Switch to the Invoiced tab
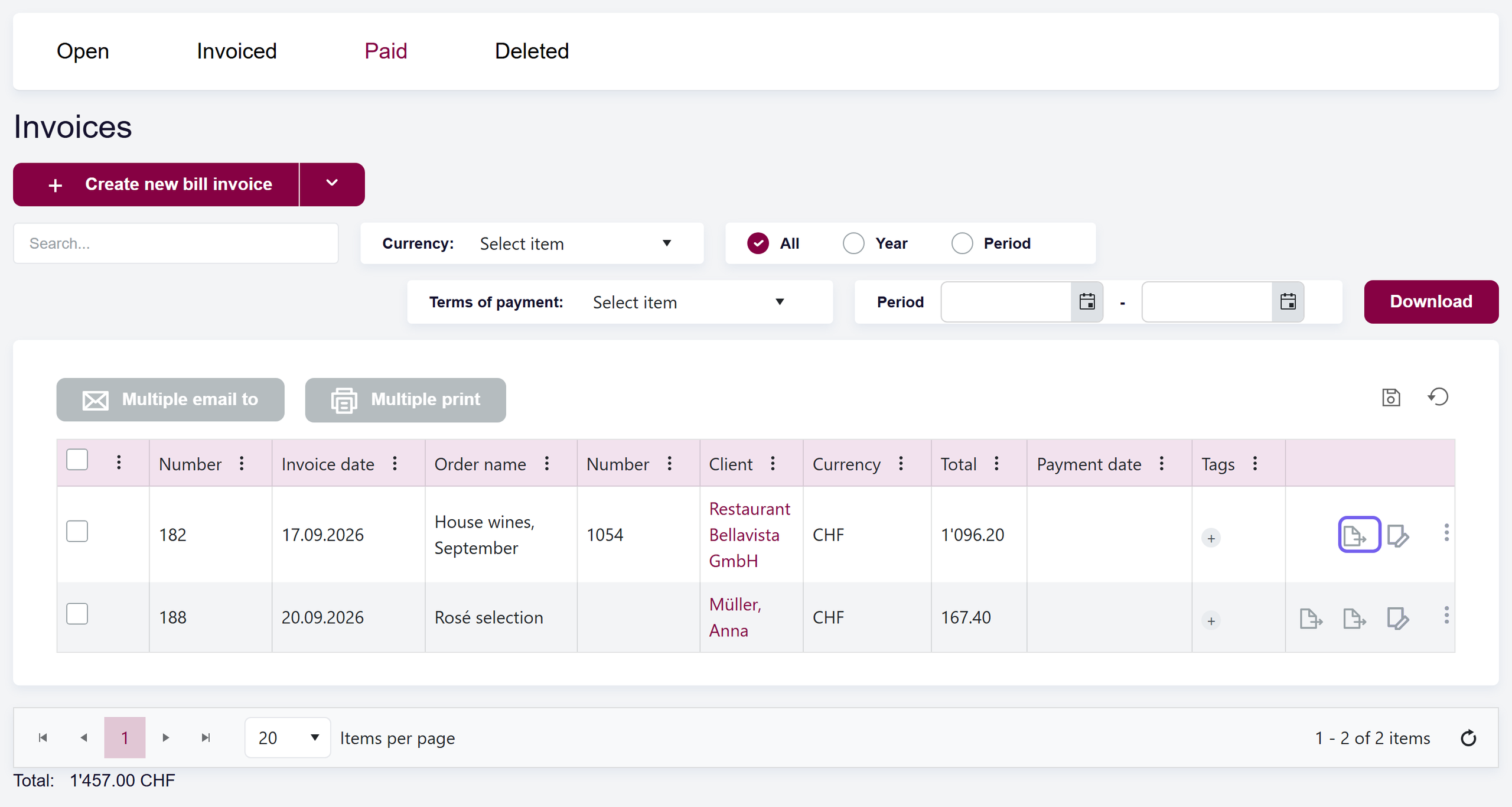The height and width of the screenshot is (807, 1512). pos(237,51)
